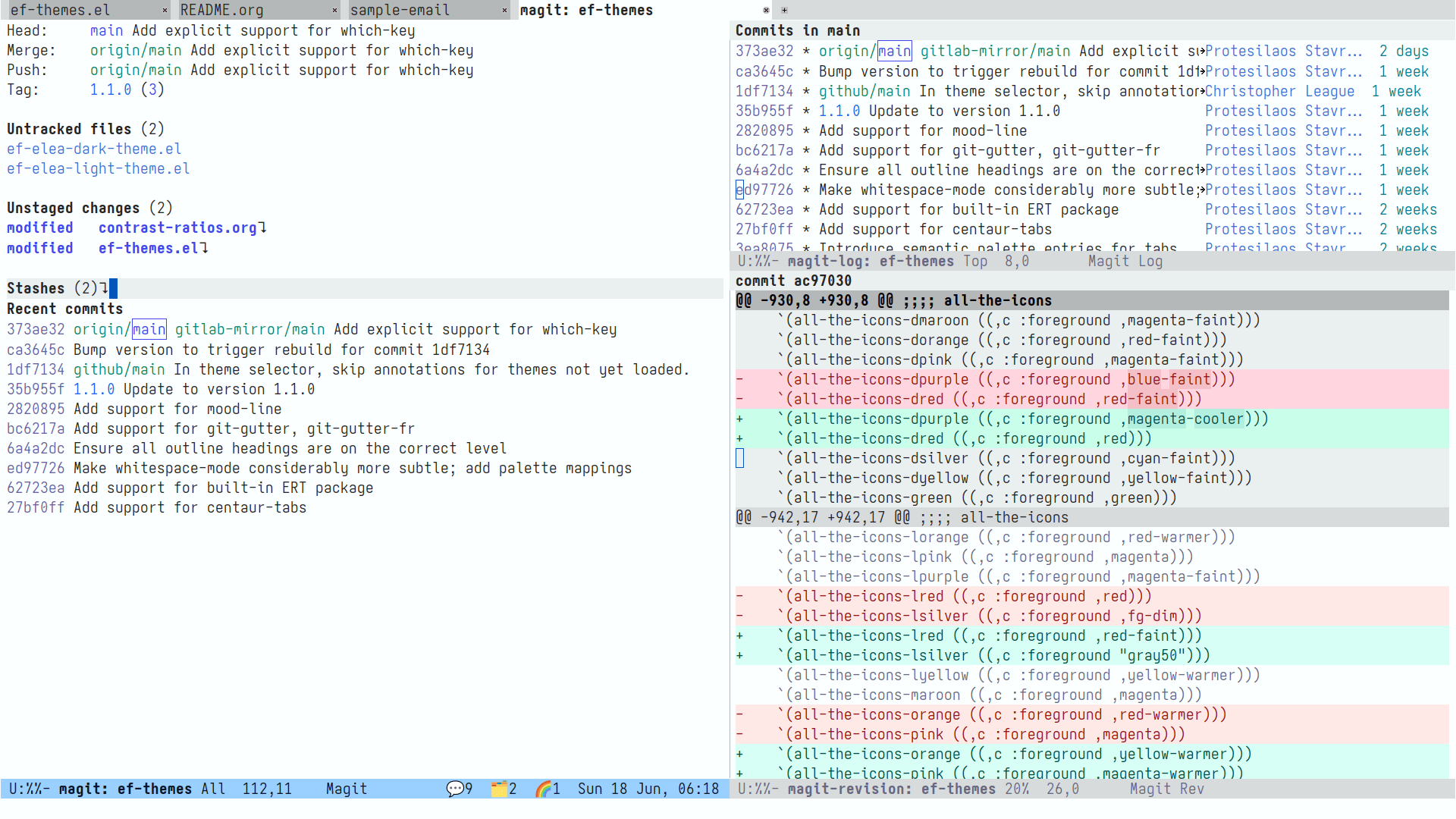Click Magit major mode name in left mode line

pyautogui.click(x=347, y=789)
